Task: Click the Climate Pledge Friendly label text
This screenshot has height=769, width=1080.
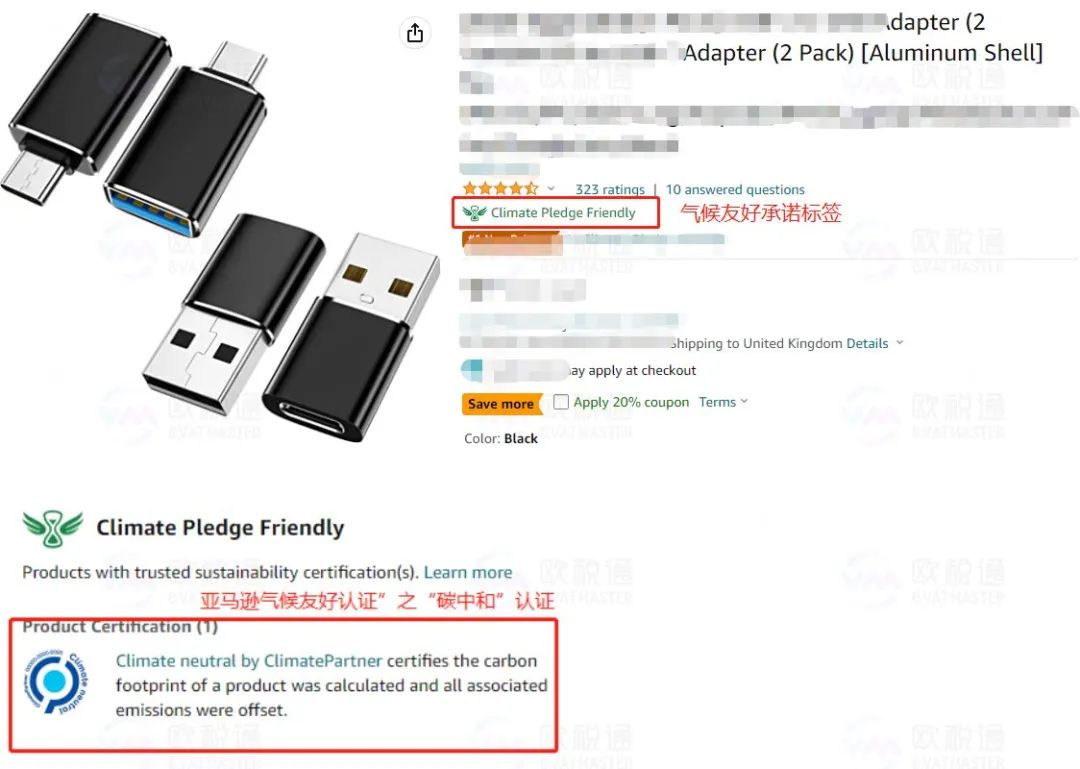Action: [x=563, y=213]
